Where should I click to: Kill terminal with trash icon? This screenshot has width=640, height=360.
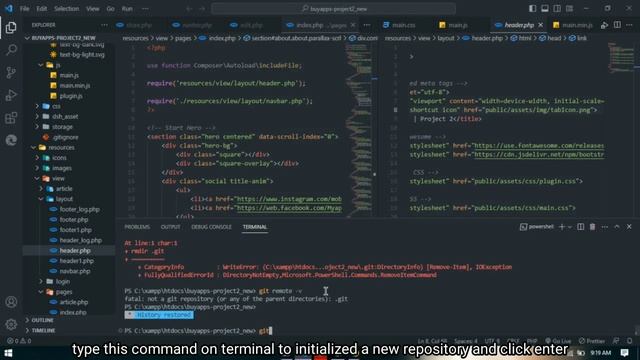tap(592, 227)
